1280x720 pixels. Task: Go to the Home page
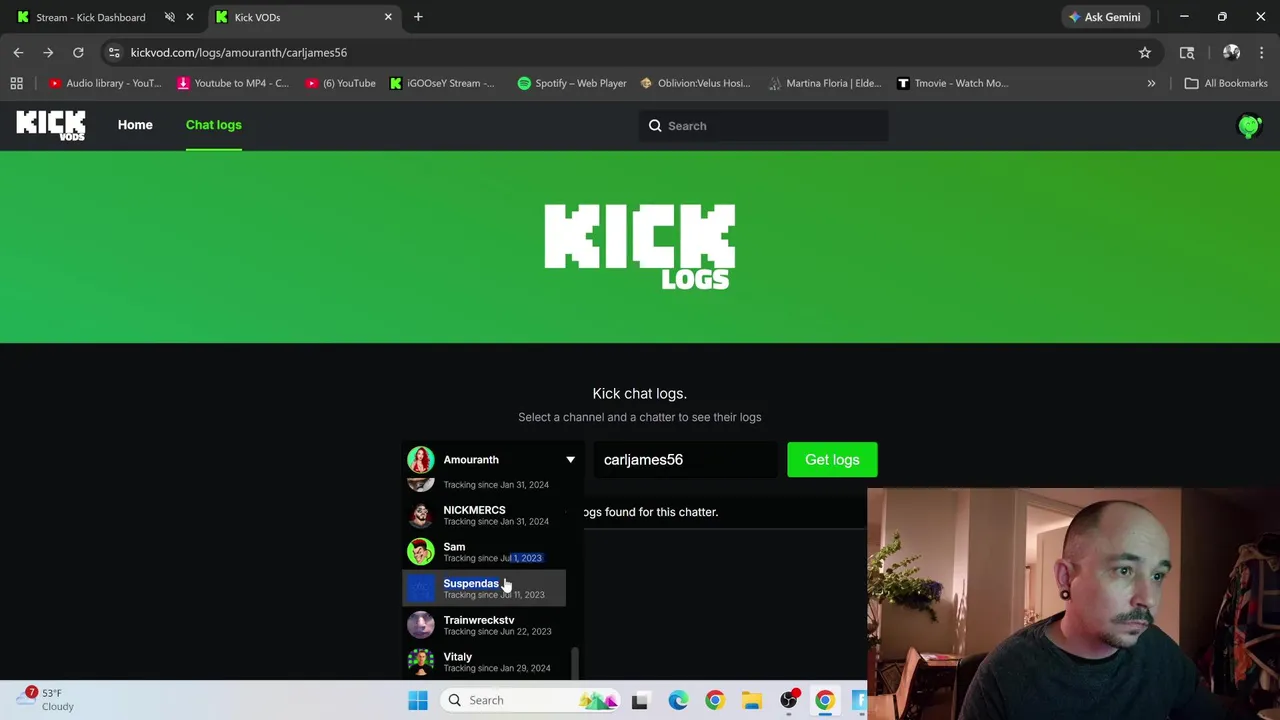[135, 125]
